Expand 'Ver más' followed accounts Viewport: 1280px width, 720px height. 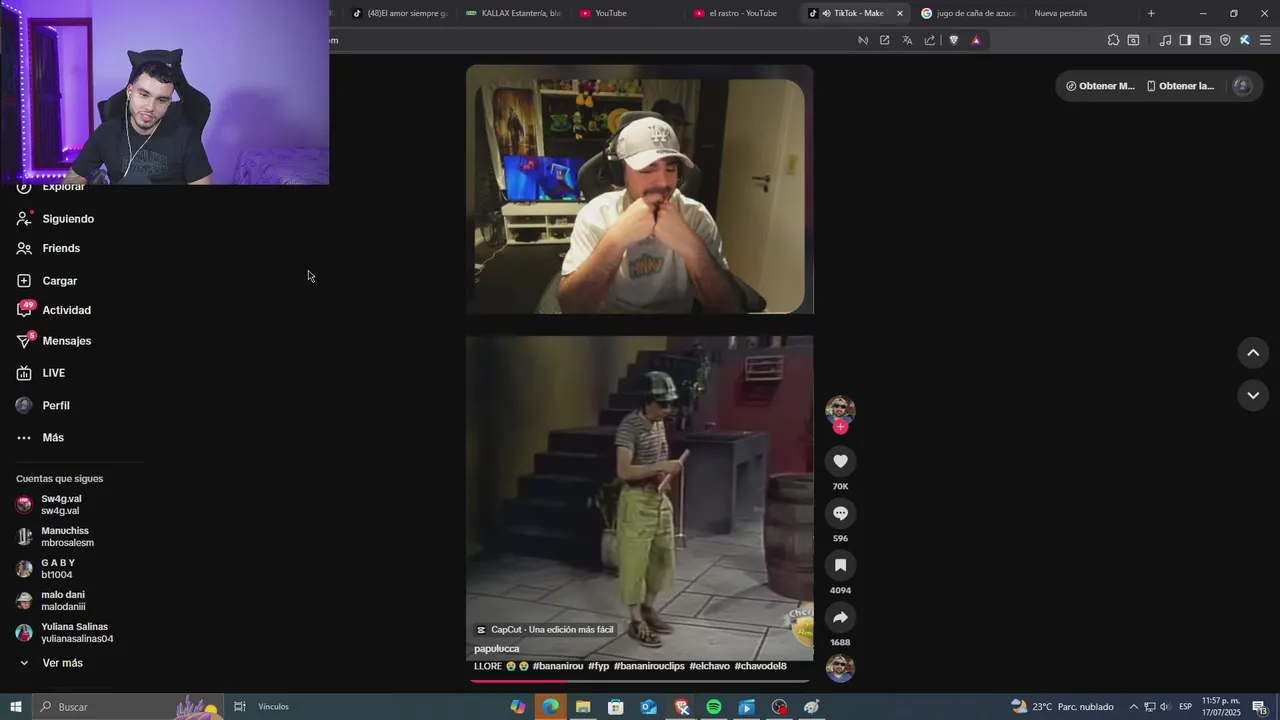(62, 663)
